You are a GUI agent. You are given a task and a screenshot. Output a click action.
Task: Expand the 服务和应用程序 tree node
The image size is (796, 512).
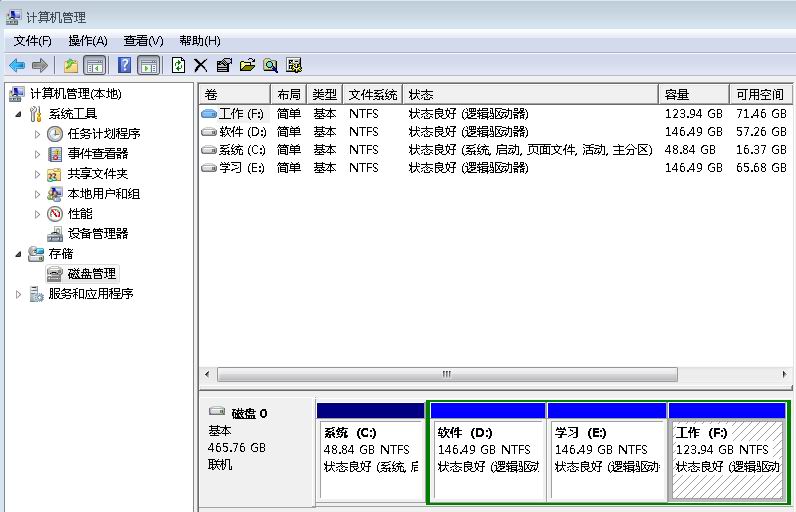[19, 294]
